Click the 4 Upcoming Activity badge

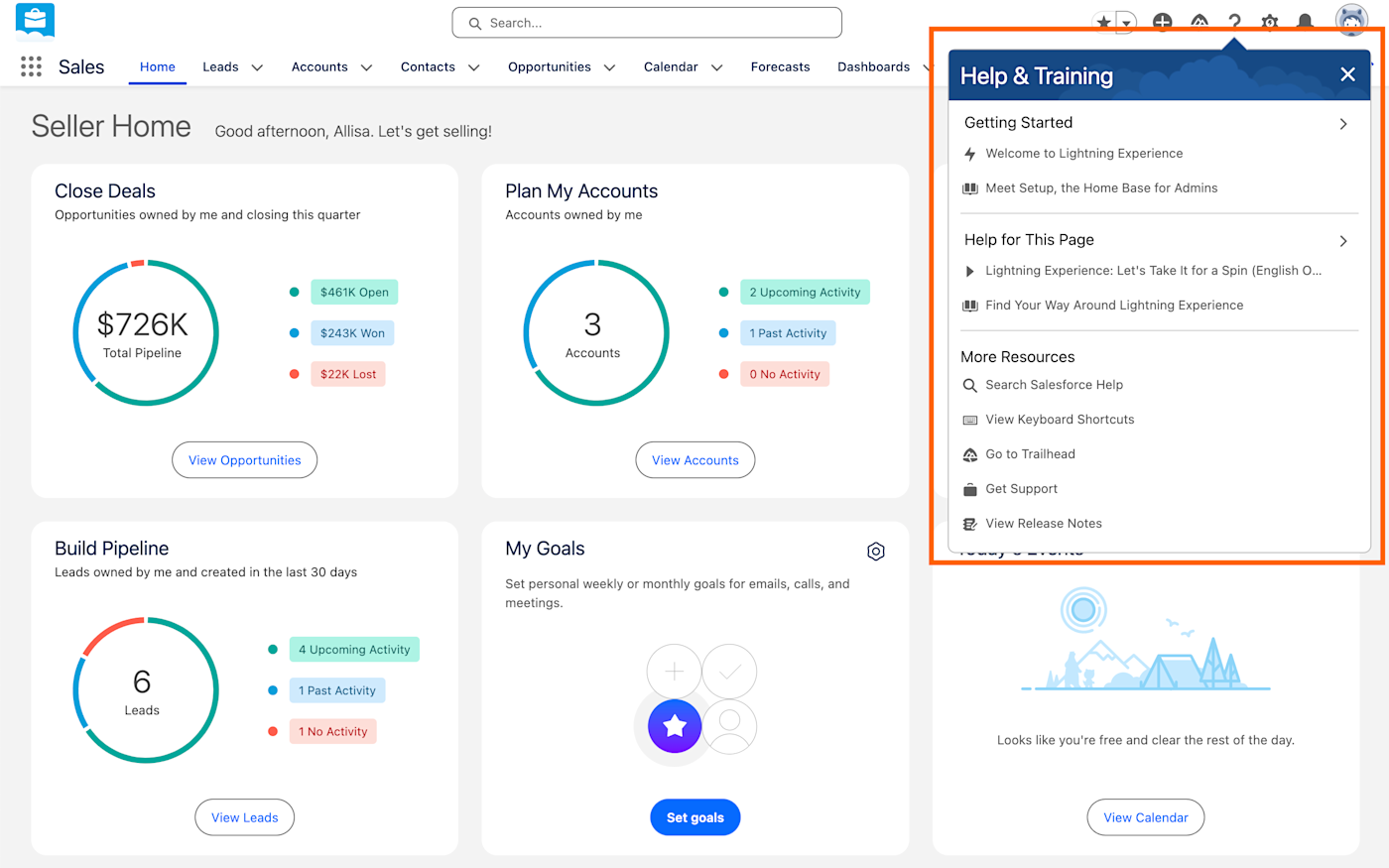coord(354,650)
